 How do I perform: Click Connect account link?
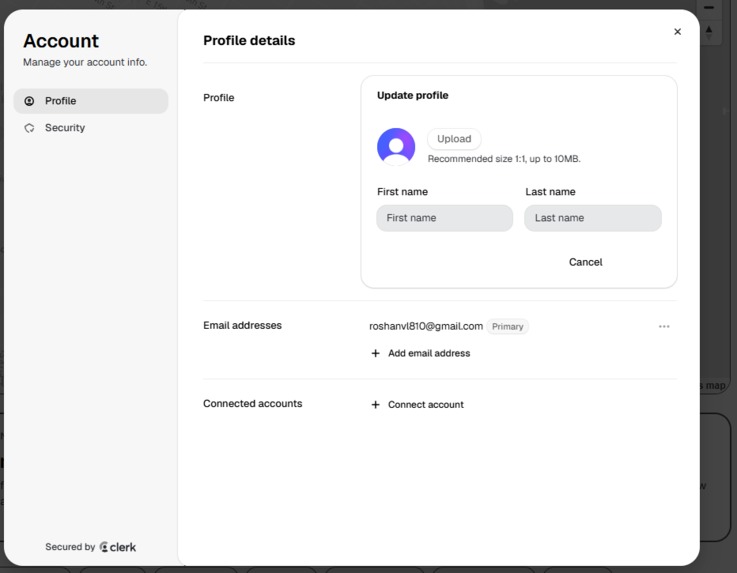point(425,404)
